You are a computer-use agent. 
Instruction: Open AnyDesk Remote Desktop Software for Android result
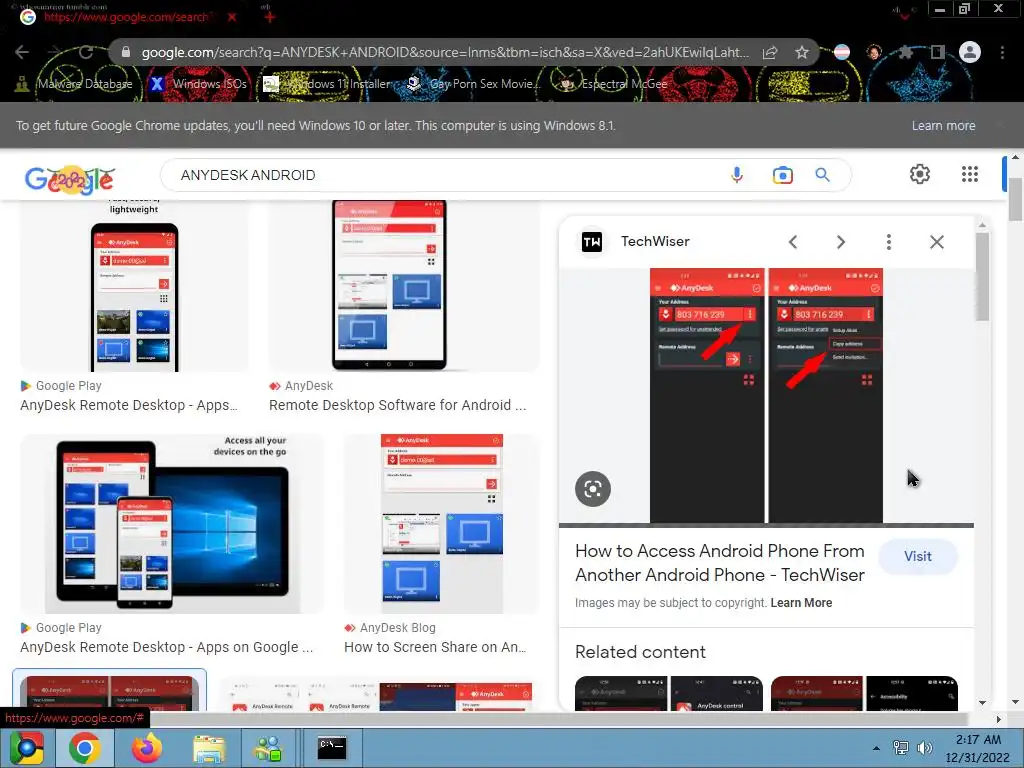[404, 287]
